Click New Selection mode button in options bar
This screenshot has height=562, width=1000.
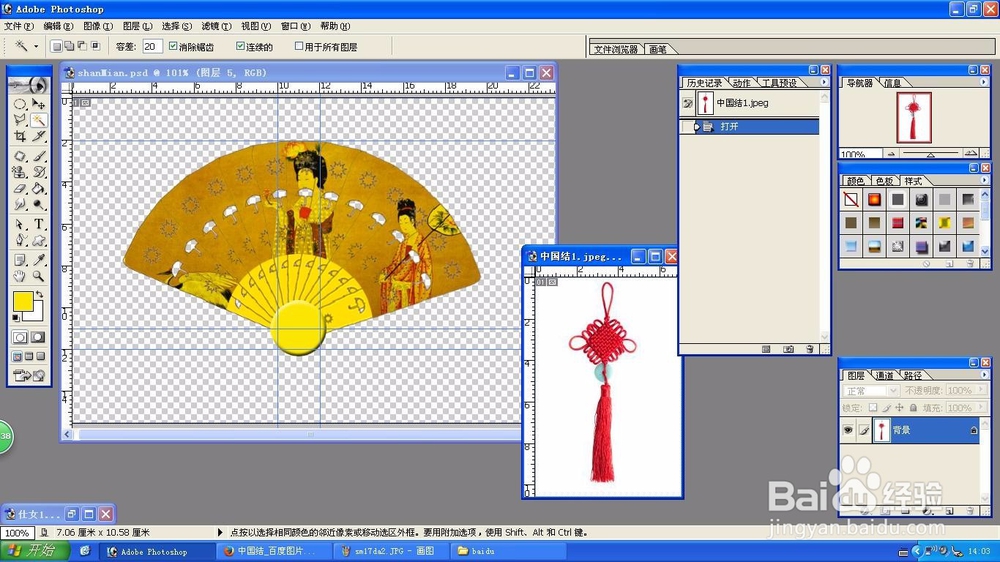coord(56,46)
